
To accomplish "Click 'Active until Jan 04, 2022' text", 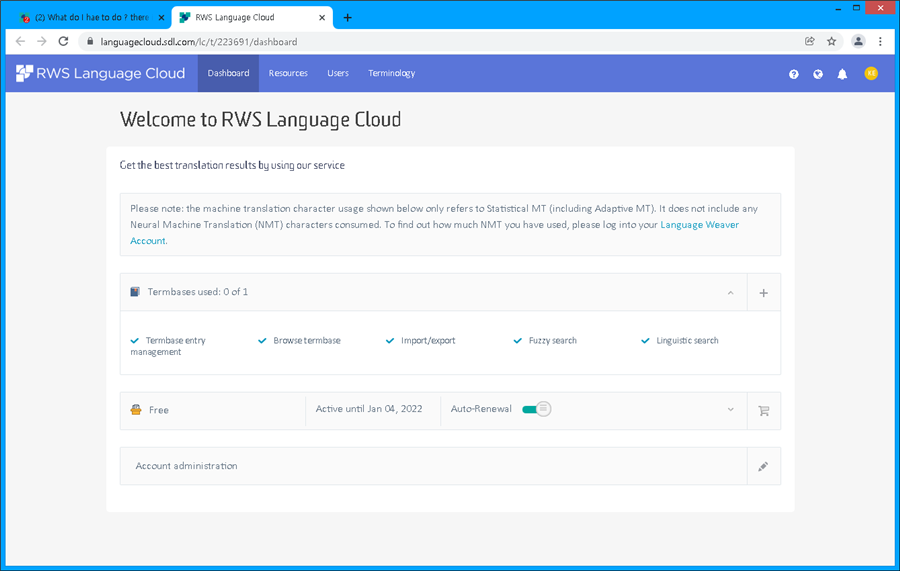I will pos(368,409).
